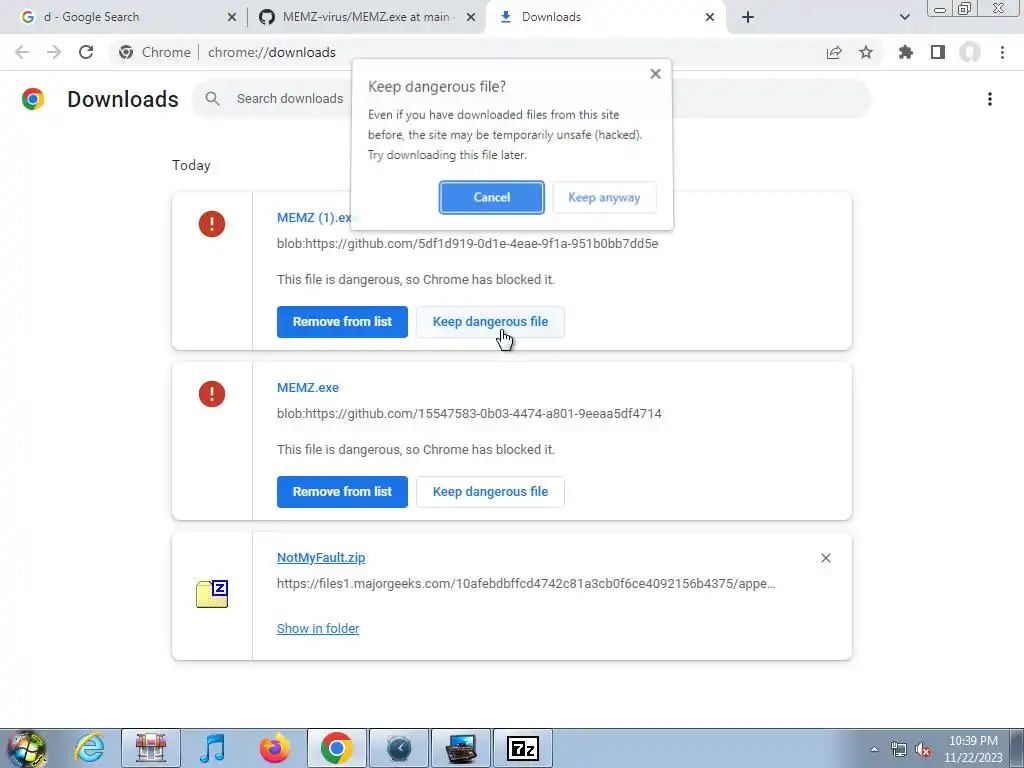Remove MEMZ (1).exe from the list
Viewport: 1024px width, 768px height.
tap(342, 321)
